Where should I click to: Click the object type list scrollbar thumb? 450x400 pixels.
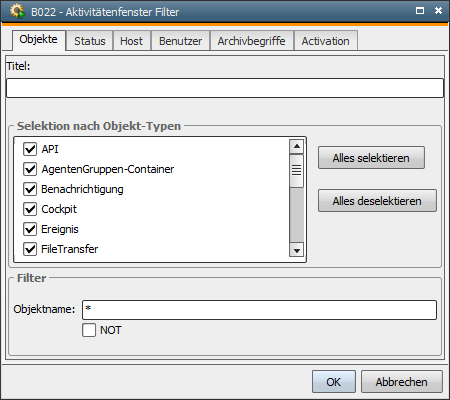[297, 171]
